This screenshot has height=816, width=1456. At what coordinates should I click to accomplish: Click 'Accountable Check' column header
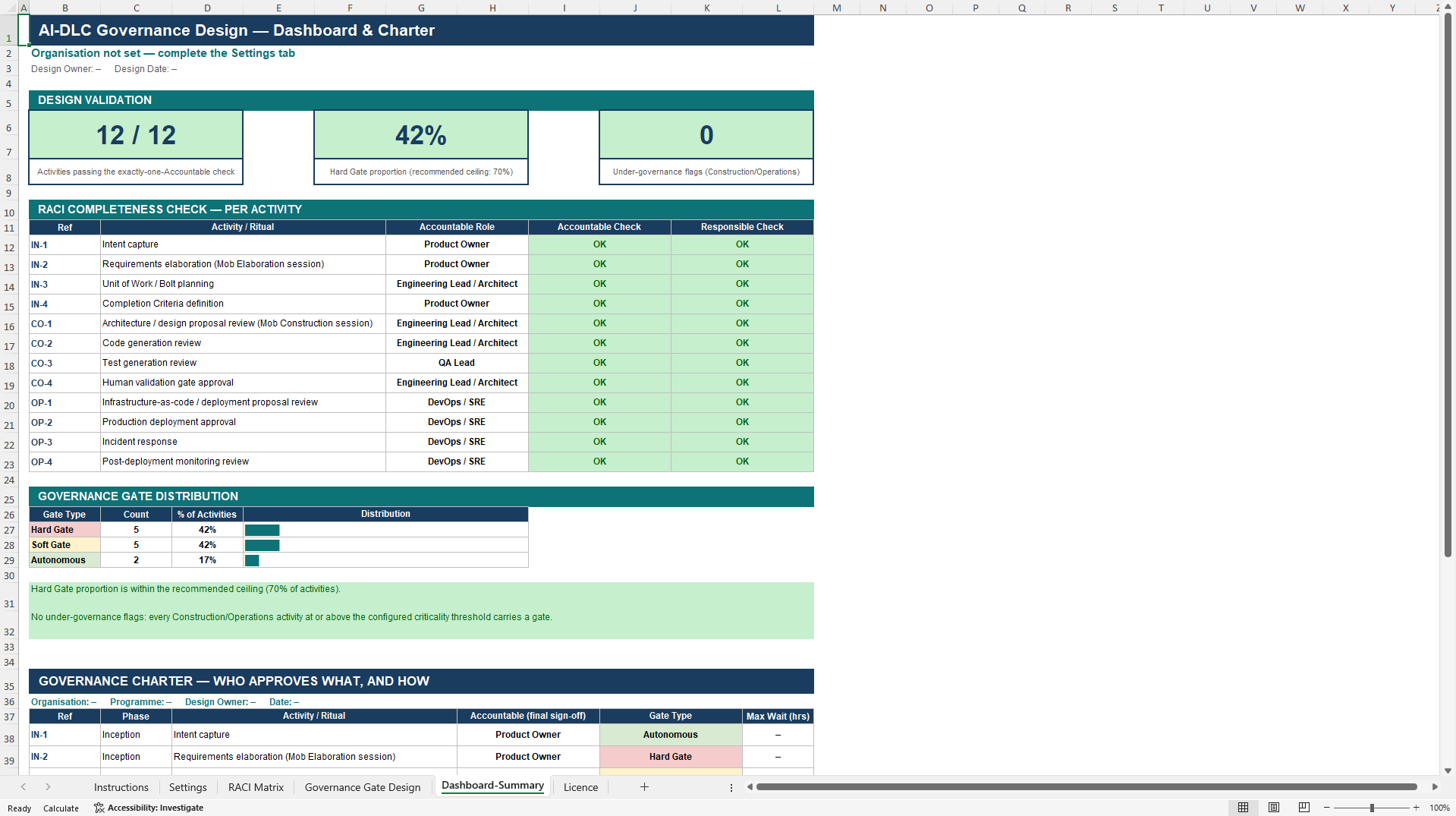(x=599, y=227)
